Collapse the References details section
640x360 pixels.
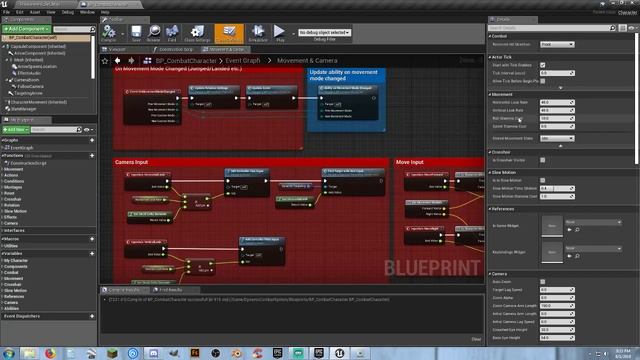(490, 209)
